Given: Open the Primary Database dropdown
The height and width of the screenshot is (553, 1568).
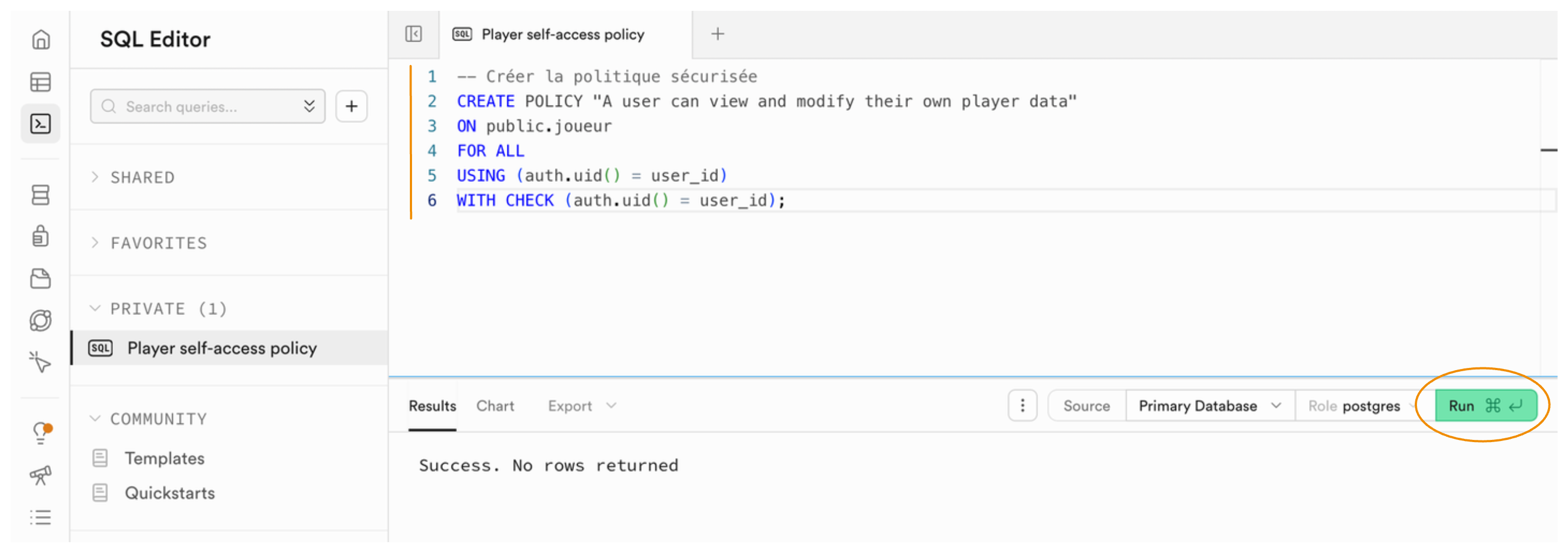Looking at the screenshot, I should pyautogui.click(x=1209, y=406).
